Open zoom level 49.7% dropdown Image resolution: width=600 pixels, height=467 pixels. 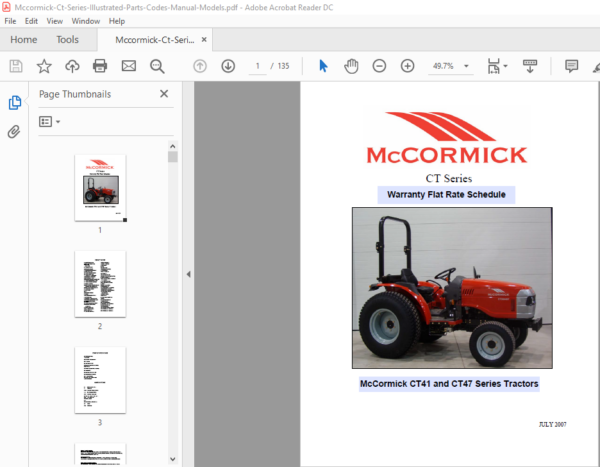coord(466,66)
